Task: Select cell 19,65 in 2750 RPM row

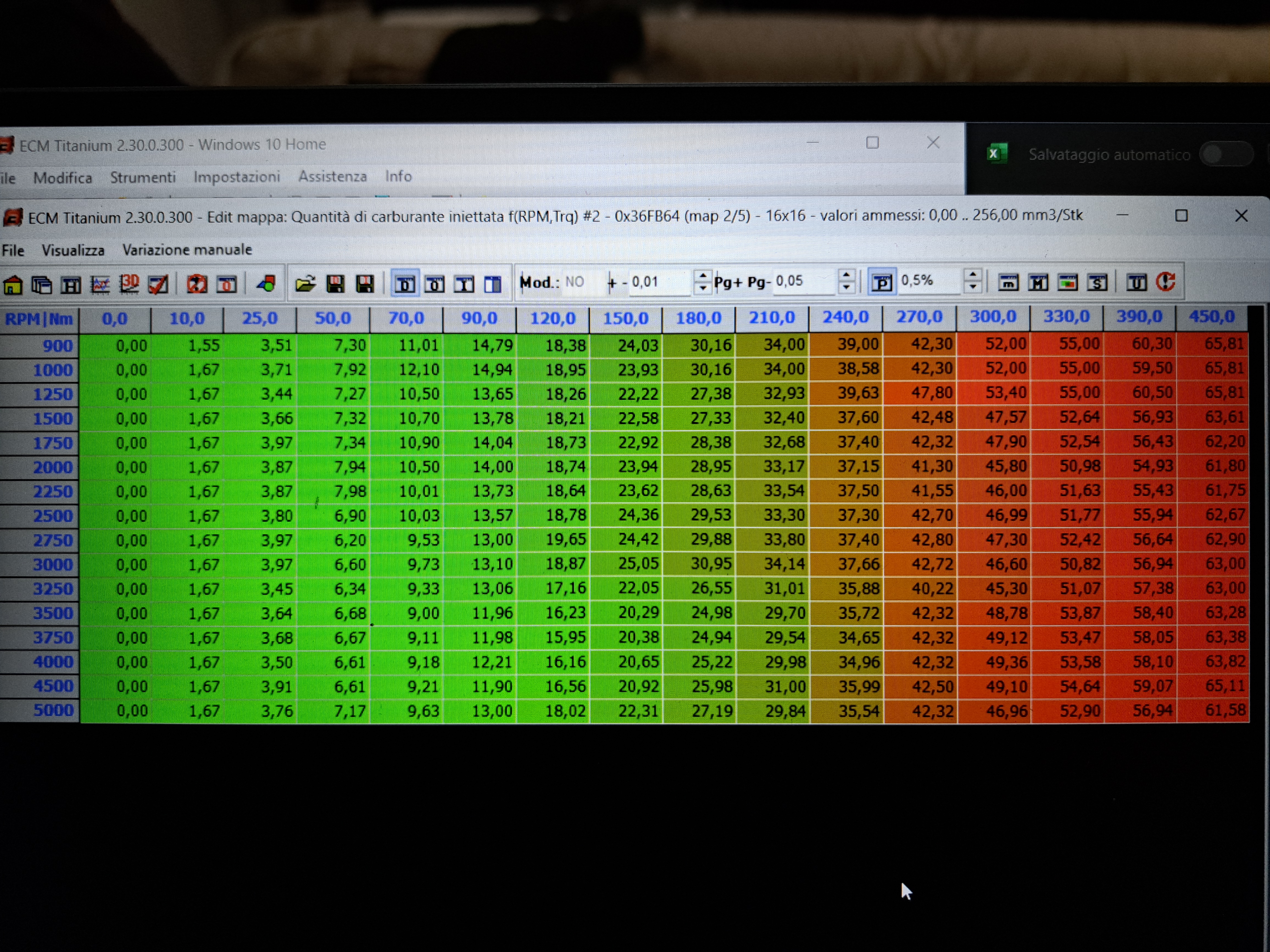Action: [553, 539]
